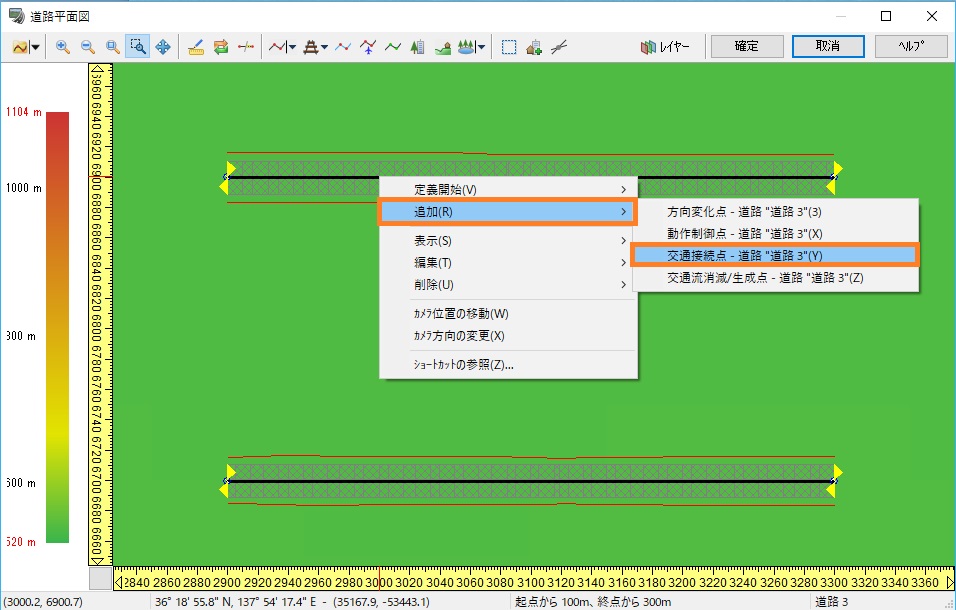
Task: Expand the 編集(T) submenu
Action: [508, 263]
